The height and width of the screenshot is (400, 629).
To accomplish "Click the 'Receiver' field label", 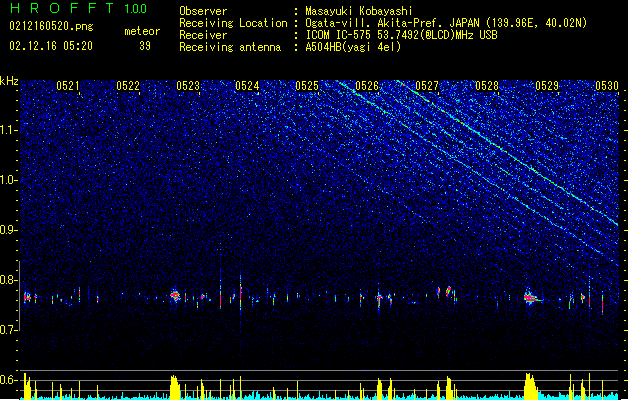I will coord(203,35).
